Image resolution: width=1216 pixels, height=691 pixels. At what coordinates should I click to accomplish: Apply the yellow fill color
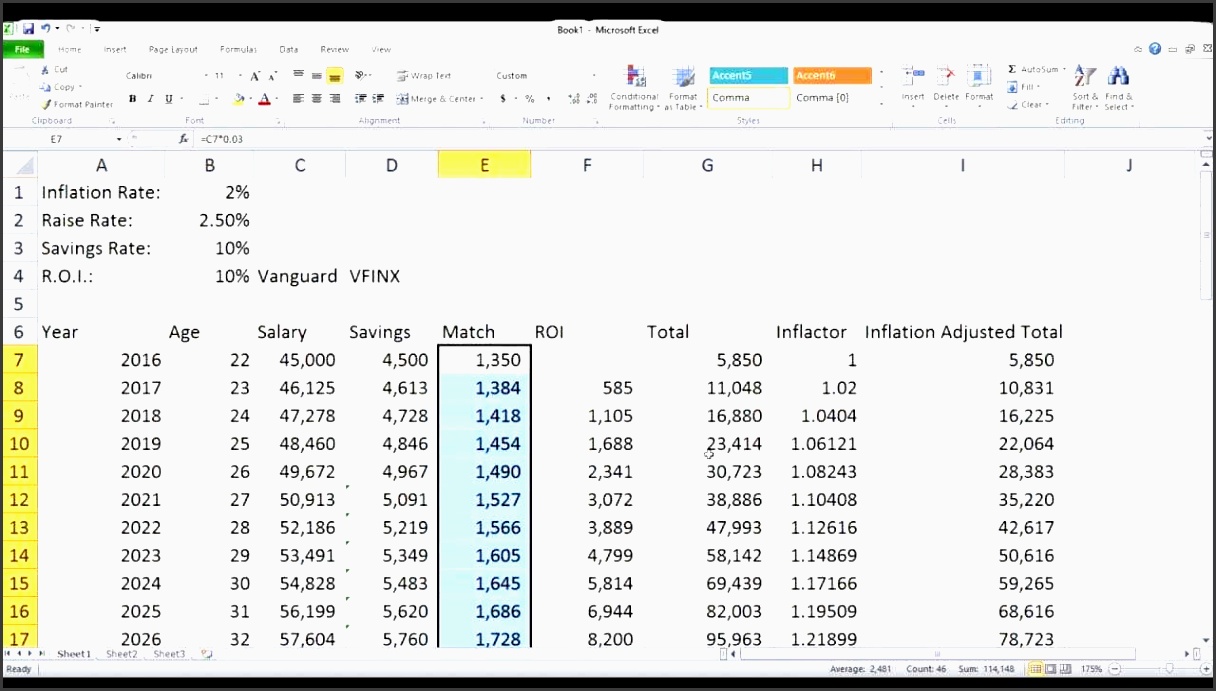[x=238, y=99]
